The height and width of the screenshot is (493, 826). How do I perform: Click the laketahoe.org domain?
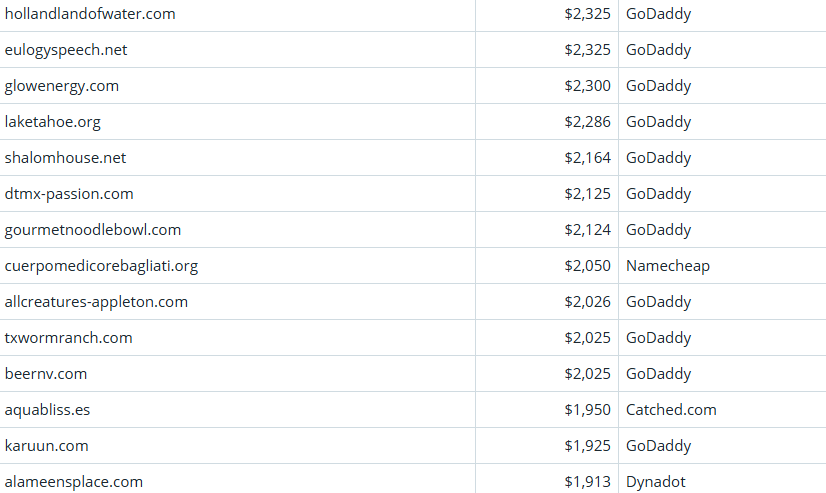(x=53, y=122)
